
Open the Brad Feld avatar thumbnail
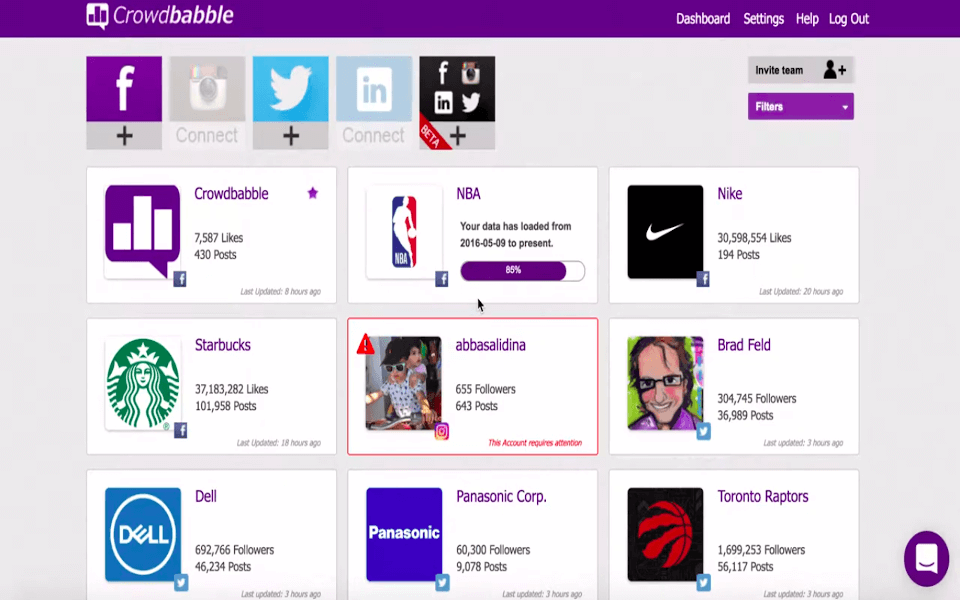coord(666,383)
